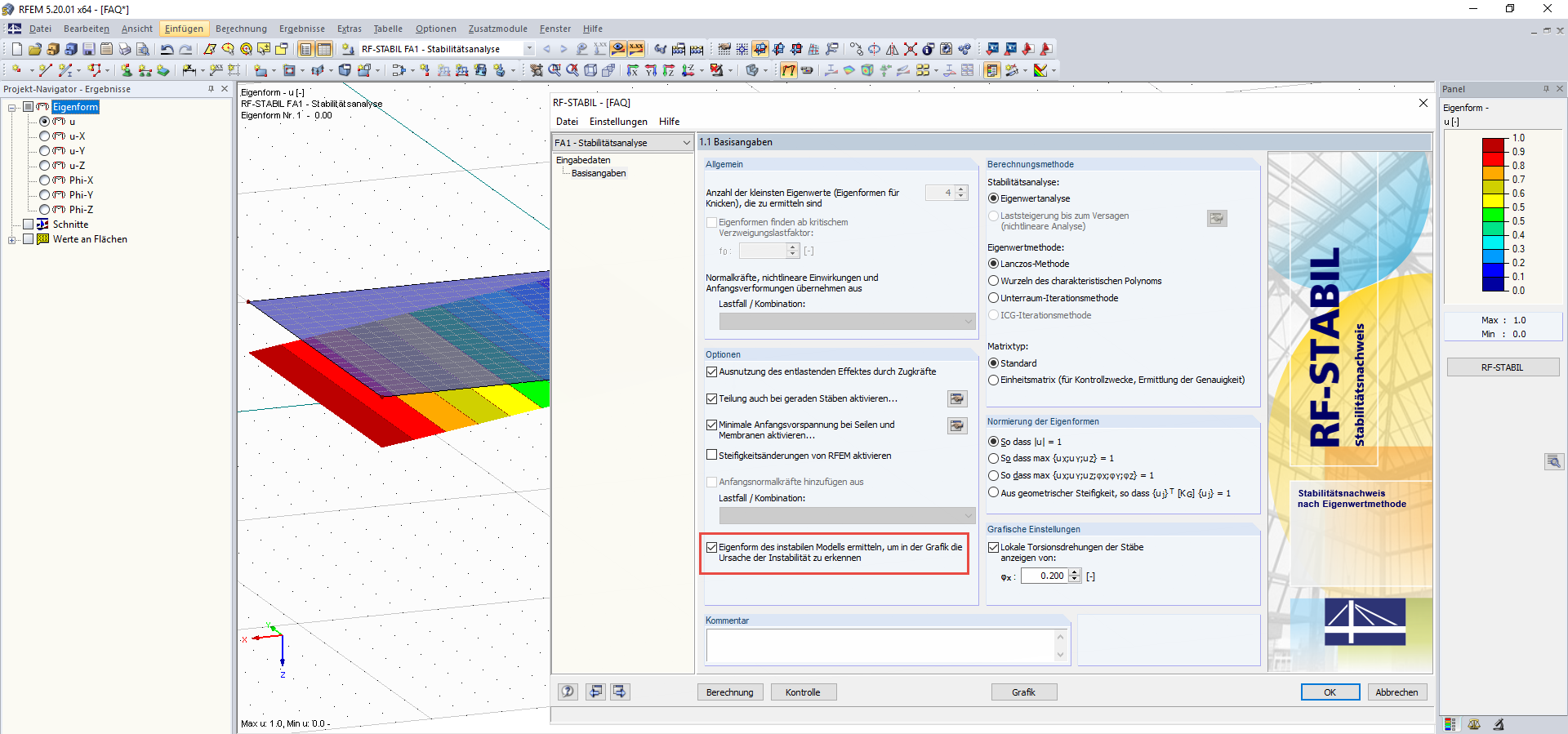Click the view in Z direction icon
1568x734 pixels.
click(x=669, y=70)
